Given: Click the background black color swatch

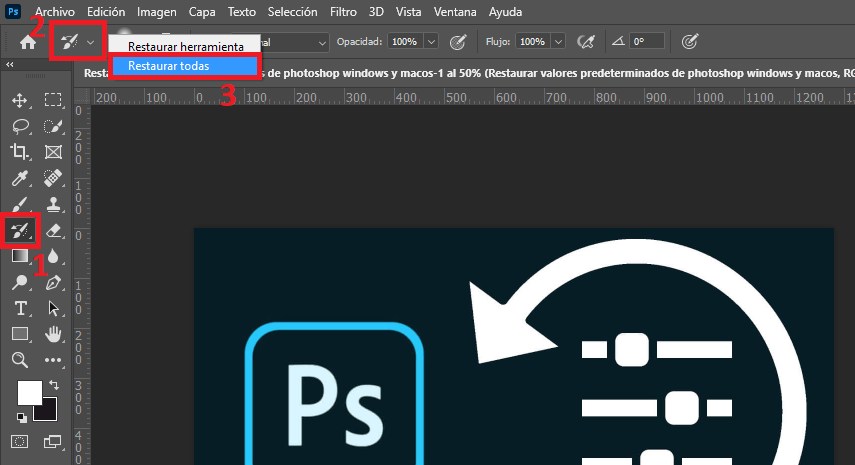Looking at the screenshot, I should [49, 412].
